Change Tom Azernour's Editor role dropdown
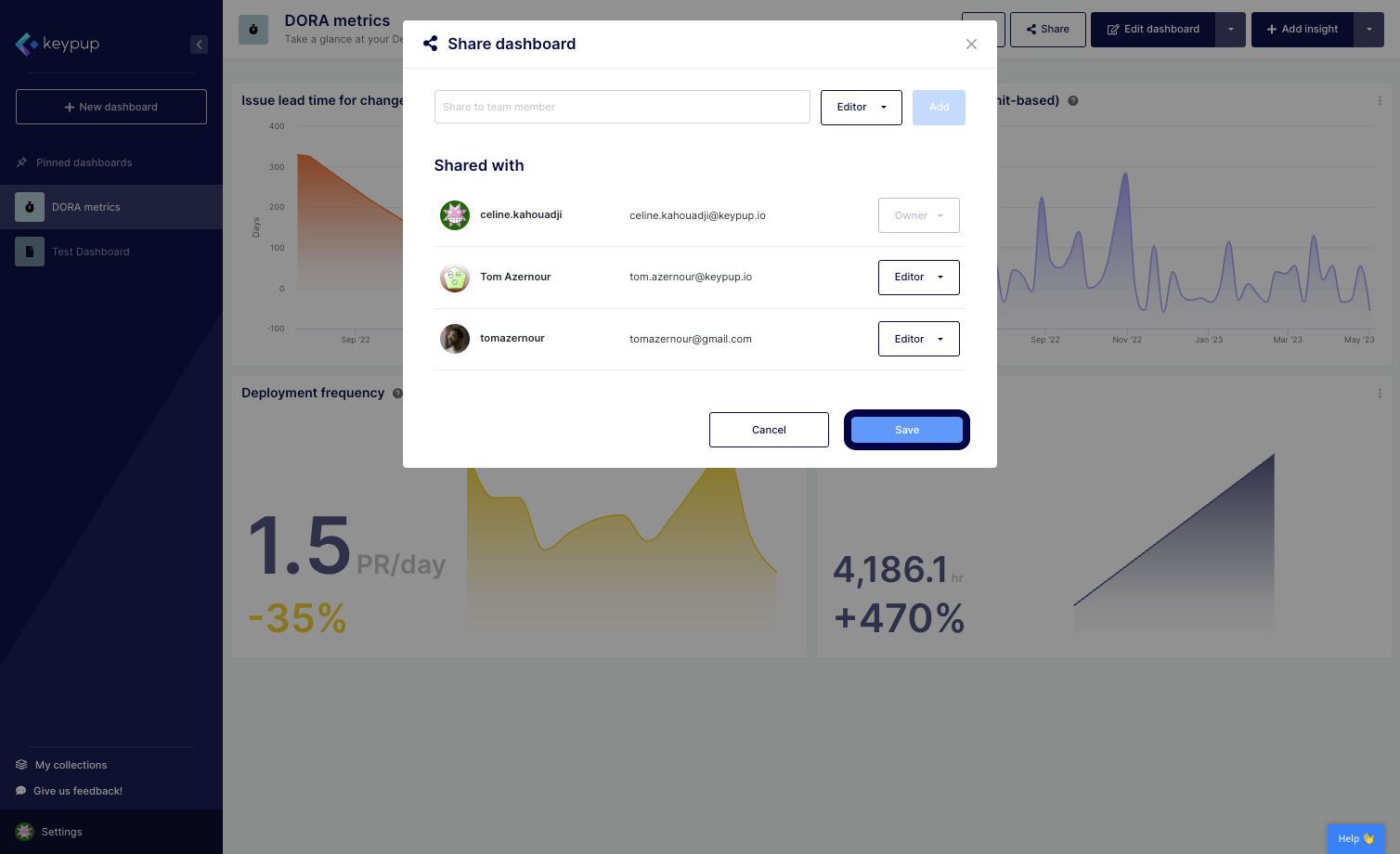 [918, 278]
